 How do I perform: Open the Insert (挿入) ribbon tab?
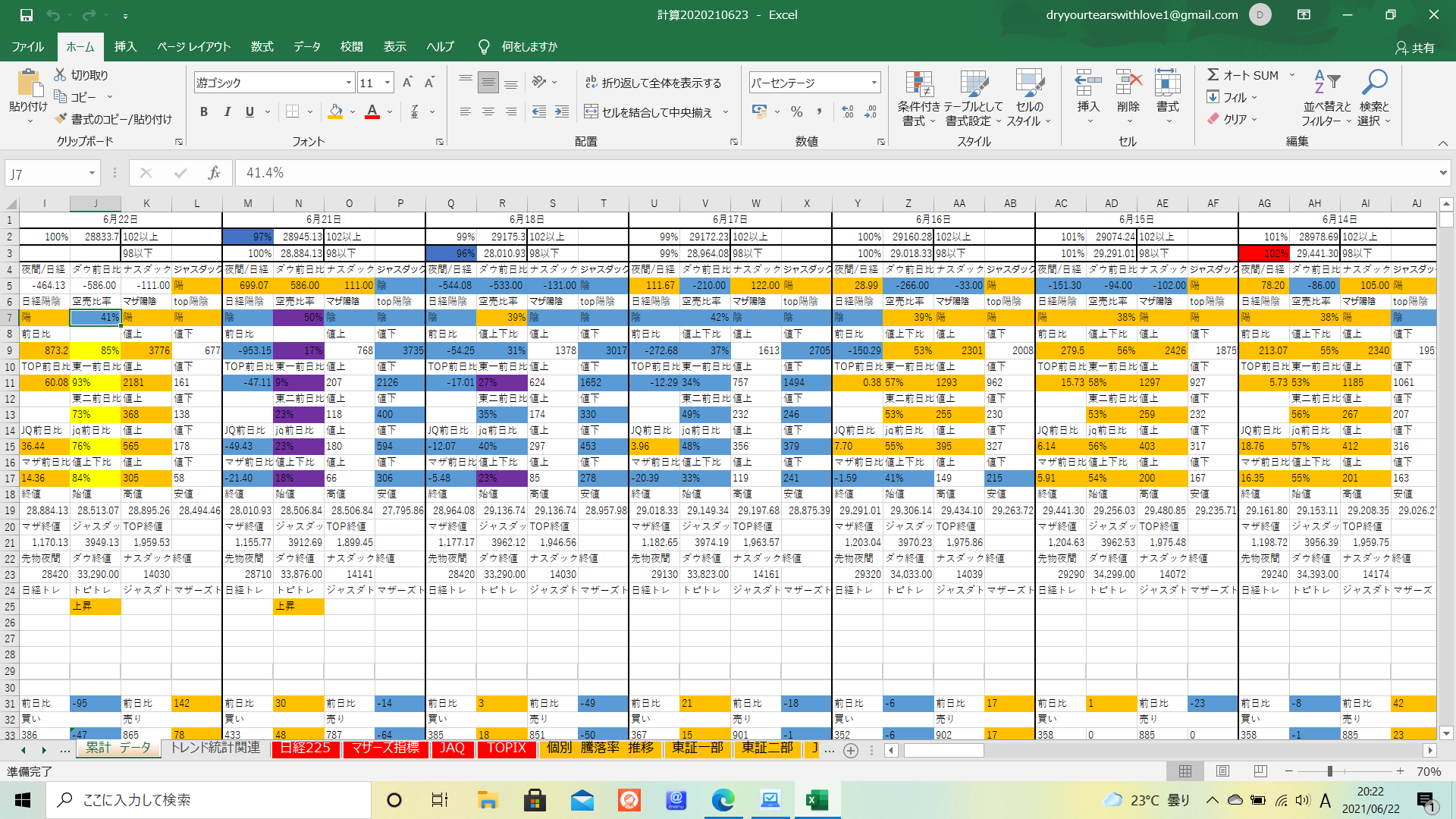(x=125, y=47)
